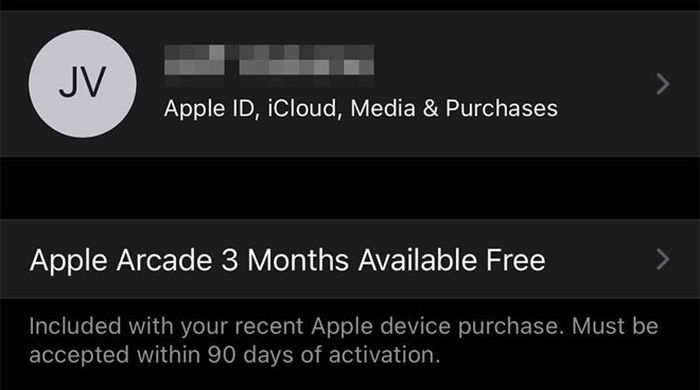Open the Apple Arcade 3 Months Available Free row
This screenshot has height=390, width=700.
coord(350,259)
